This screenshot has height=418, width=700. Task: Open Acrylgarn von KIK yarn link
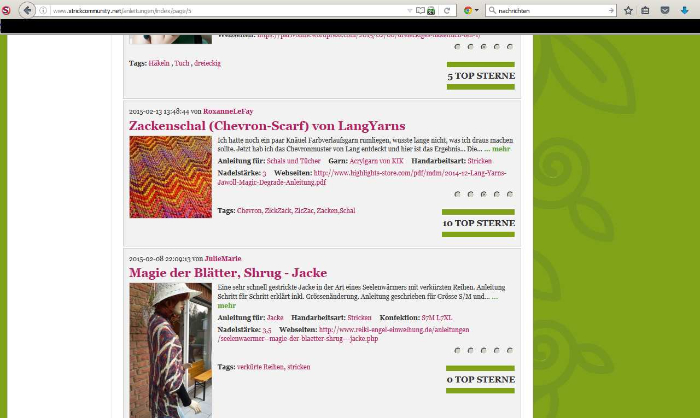pyautogui.click(x=376, y=161)
